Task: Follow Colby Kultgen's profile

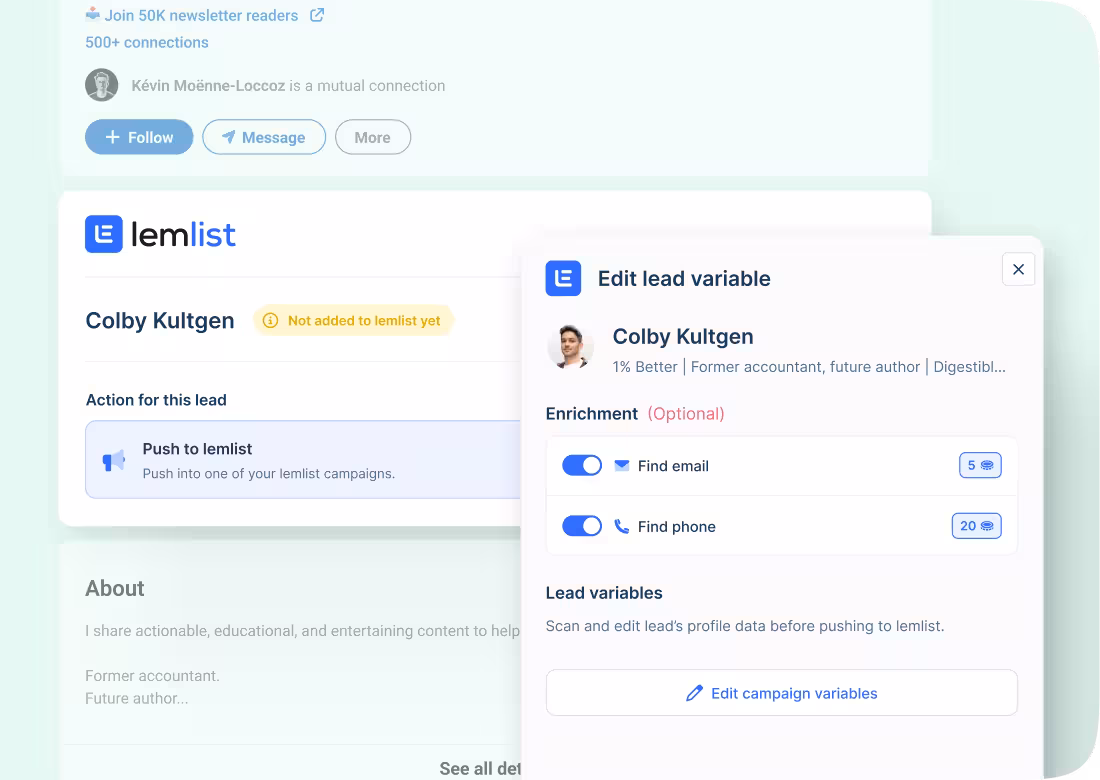Action: tap(139, 138)
